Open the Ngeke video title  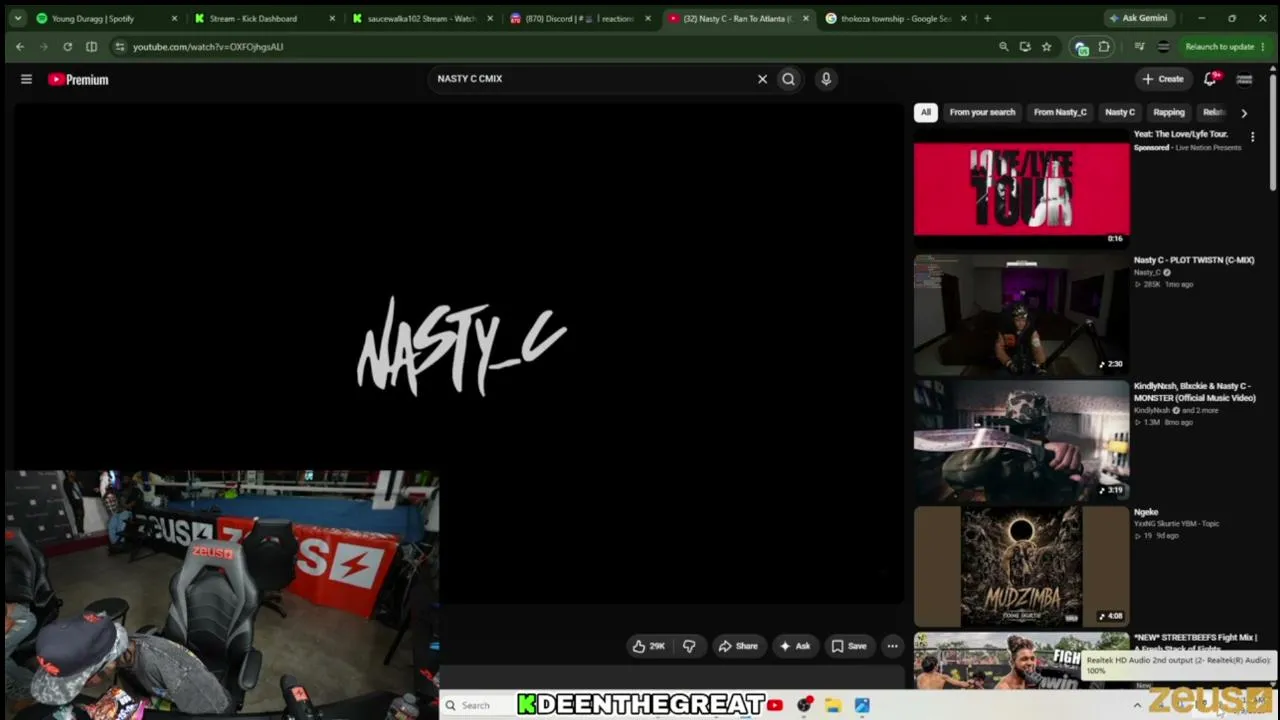tap(1146, 512)
